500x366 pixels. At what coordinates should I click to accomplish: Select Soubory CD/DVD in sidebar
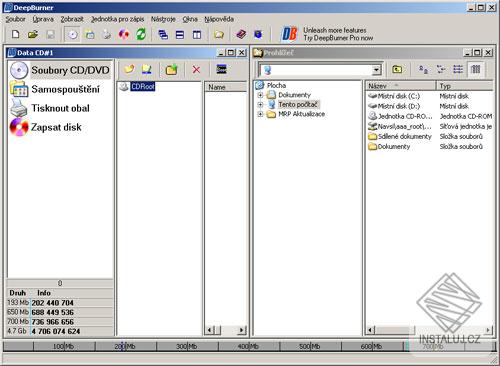pos(60,70)
